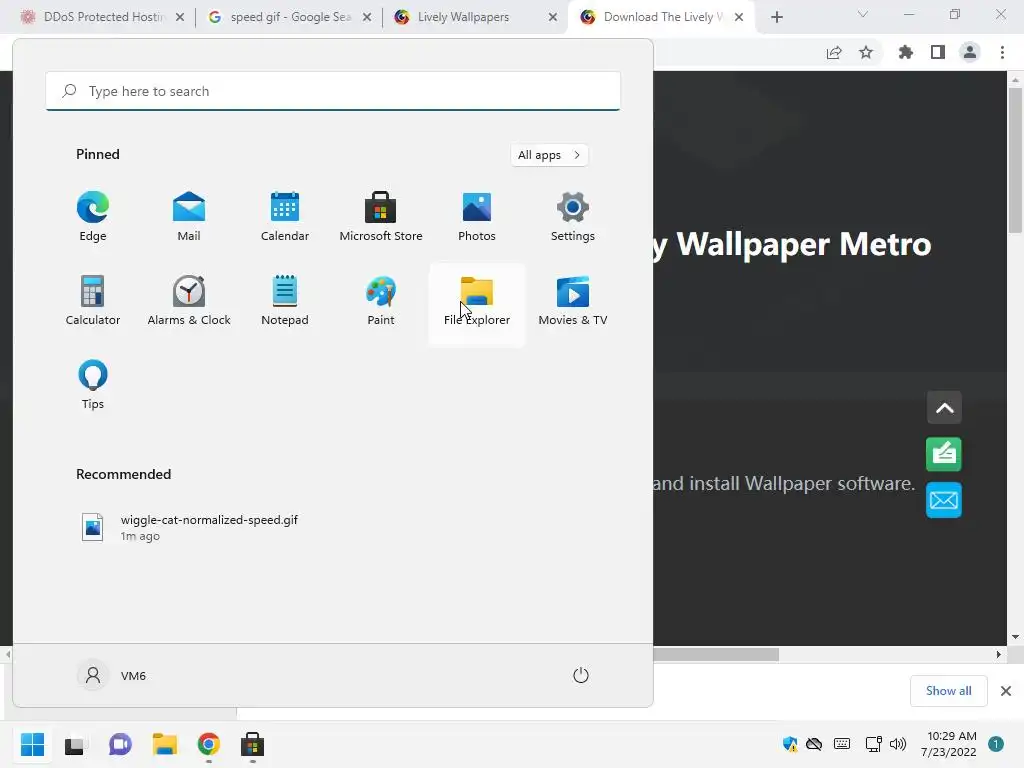
Task: Open a new Chrome tab
Action: pyautogui.click(x=776, y=17)
